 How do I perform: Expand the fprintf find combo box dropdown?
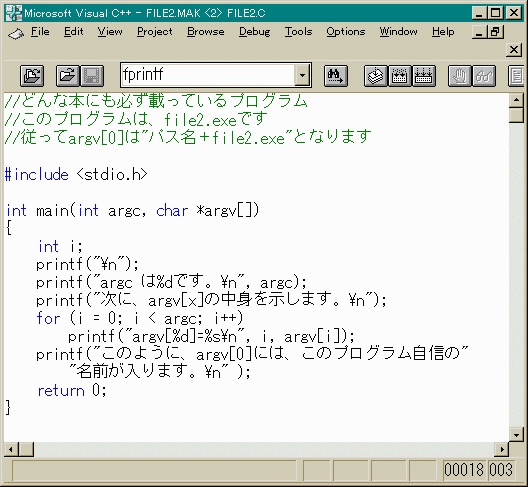coord(302,75)
